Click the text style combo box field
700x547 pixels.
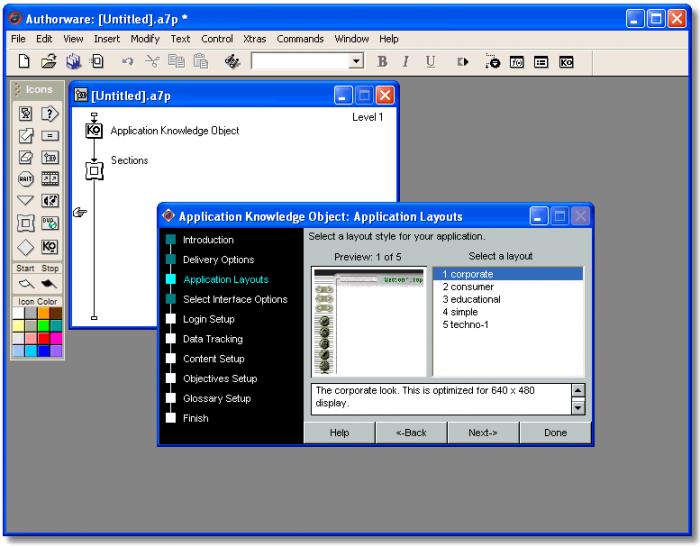pos(300,61)
